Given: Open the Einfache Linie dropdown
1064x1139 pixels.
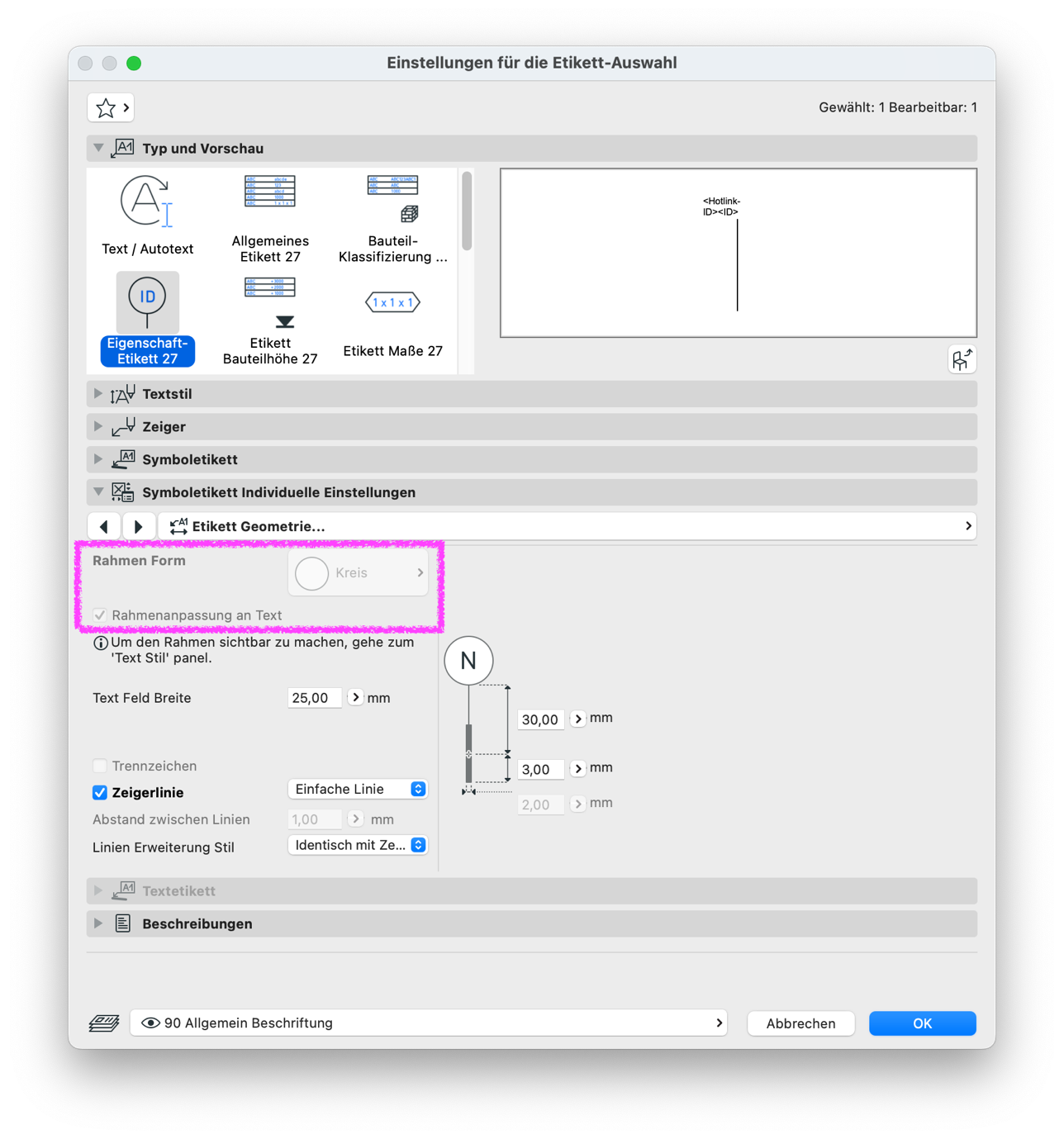Looking at the screenshot, I should 358,789.
